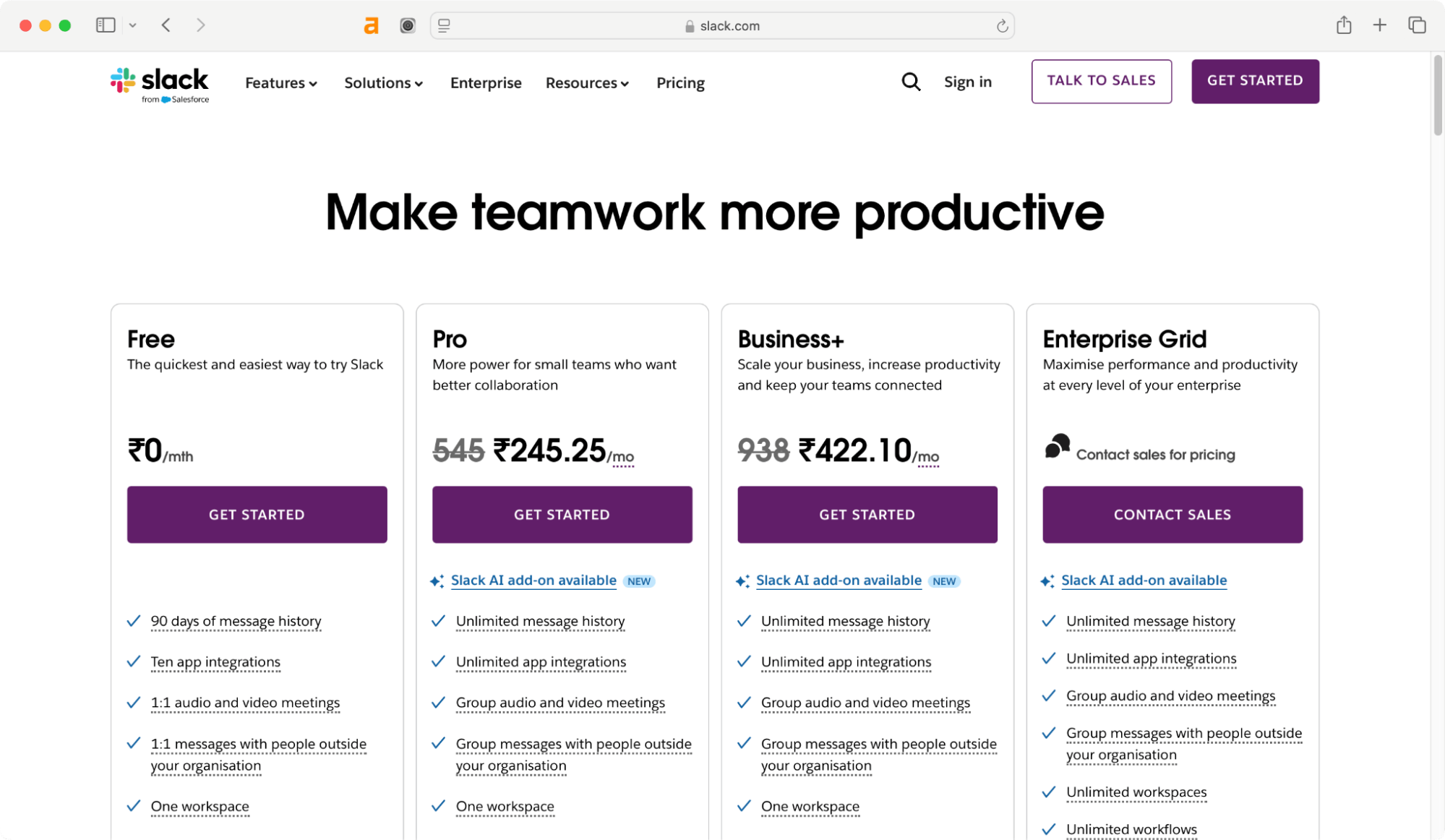Image resolution: width=1445 pixels, height=840 pixels.
Task: Expand the Solutions dropdown
Action: 383,83
